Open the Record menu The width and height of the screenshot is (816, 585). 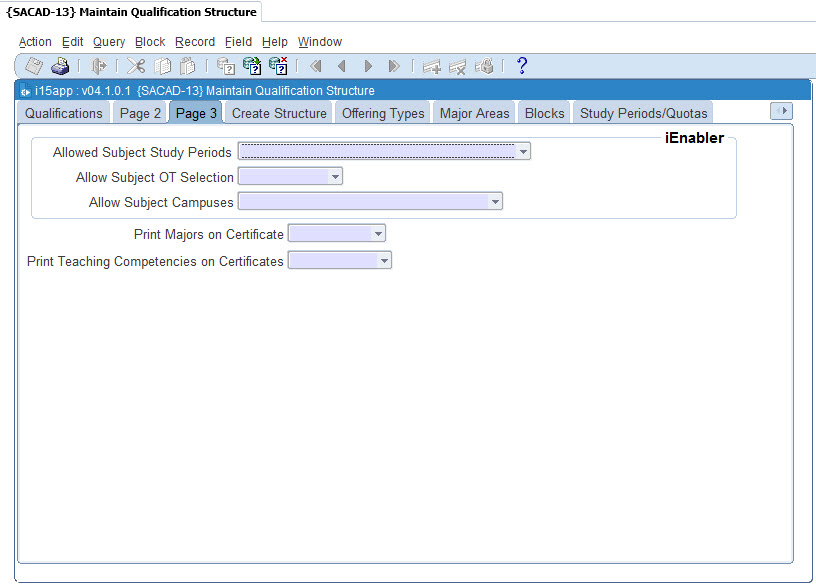[195, 42]
